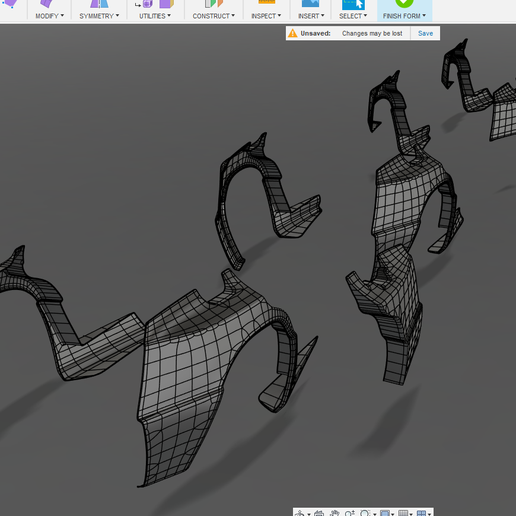Open the Grid and Snaps settings icon
This screenshot has width=516, height=516.
[x=404, y=513]
